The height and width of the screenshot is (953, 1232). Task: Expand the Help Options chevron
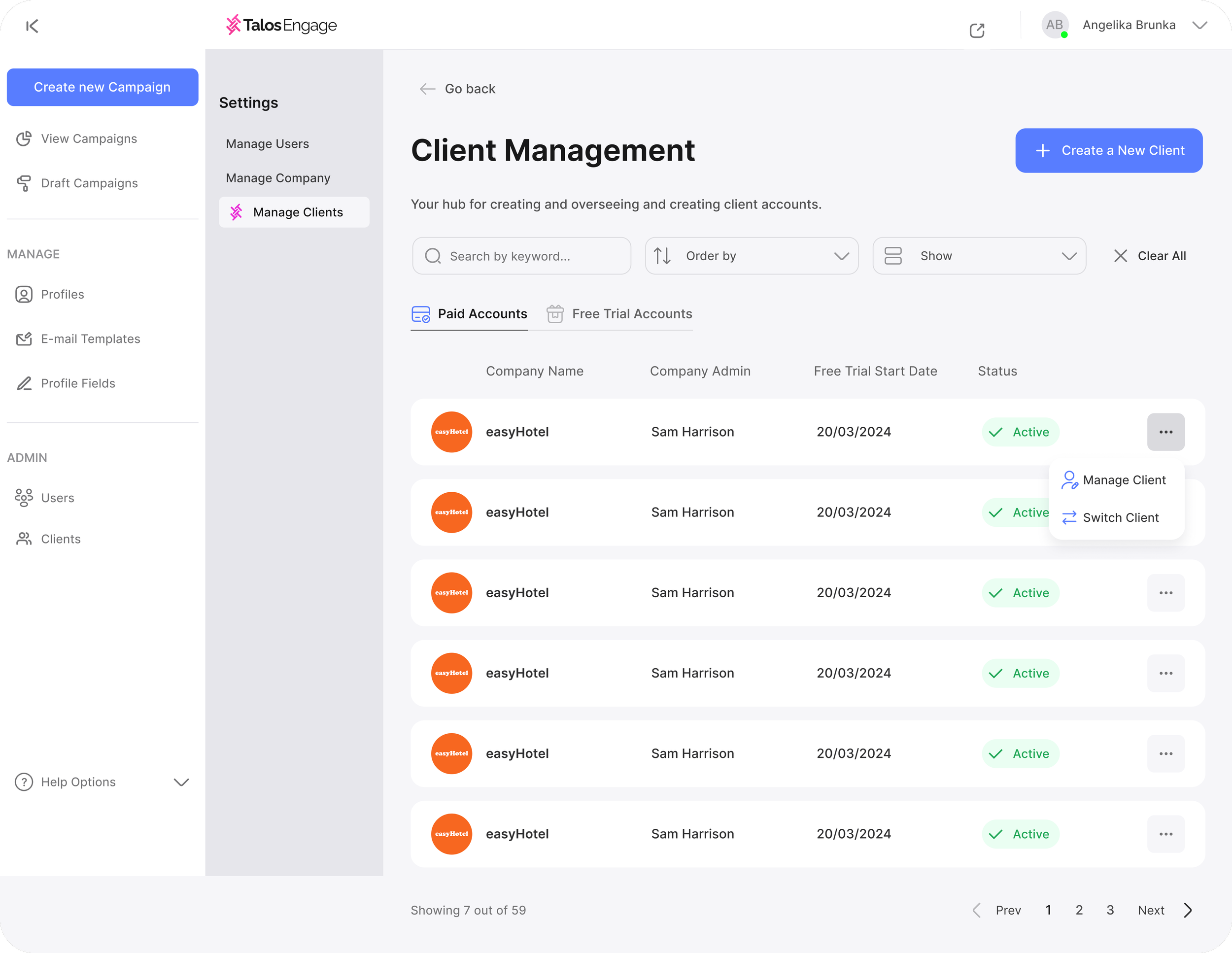click(x=181, y=782)
